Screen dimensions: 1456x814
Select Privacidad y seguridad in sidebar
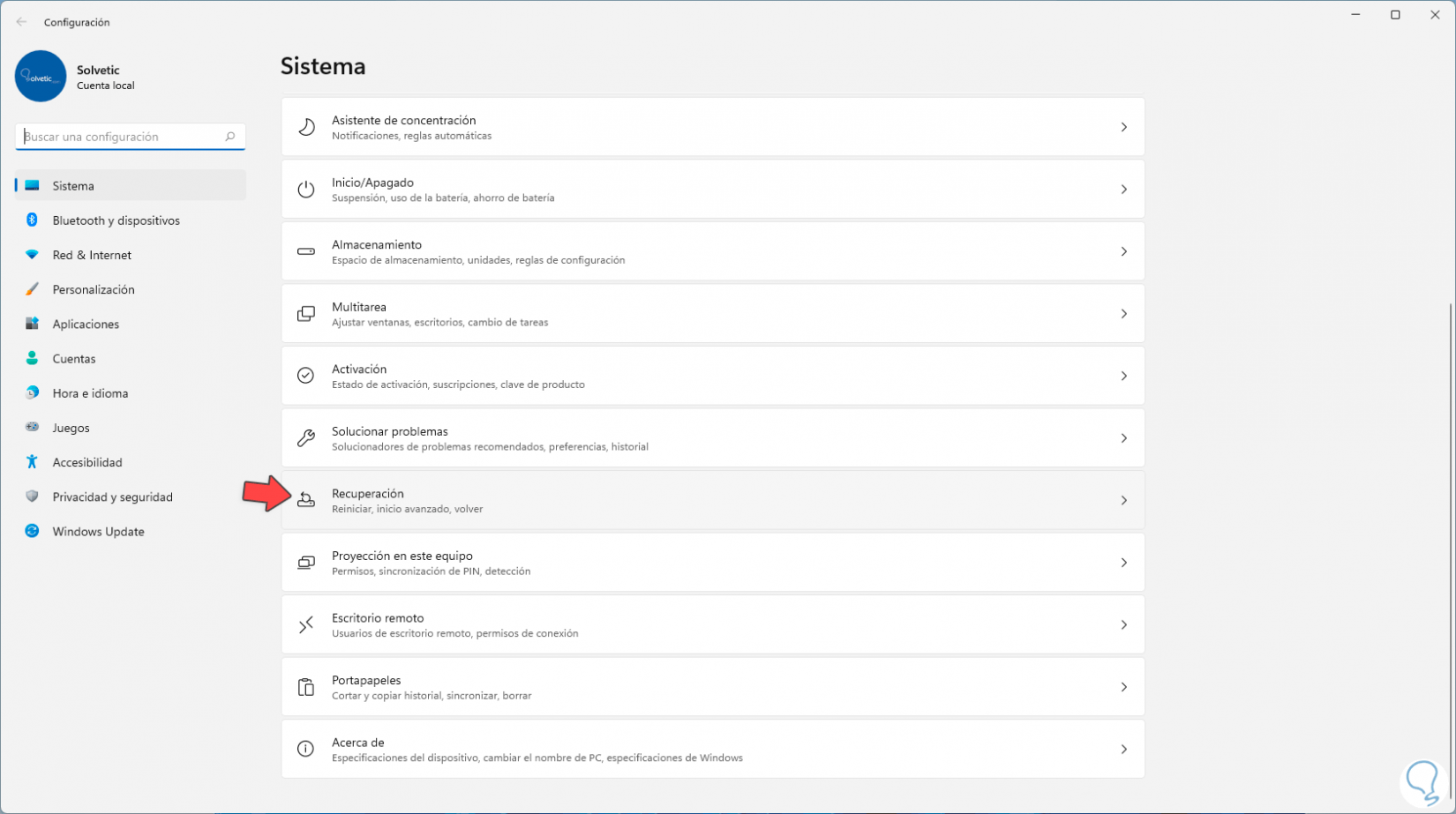click(x=112, y=497)
